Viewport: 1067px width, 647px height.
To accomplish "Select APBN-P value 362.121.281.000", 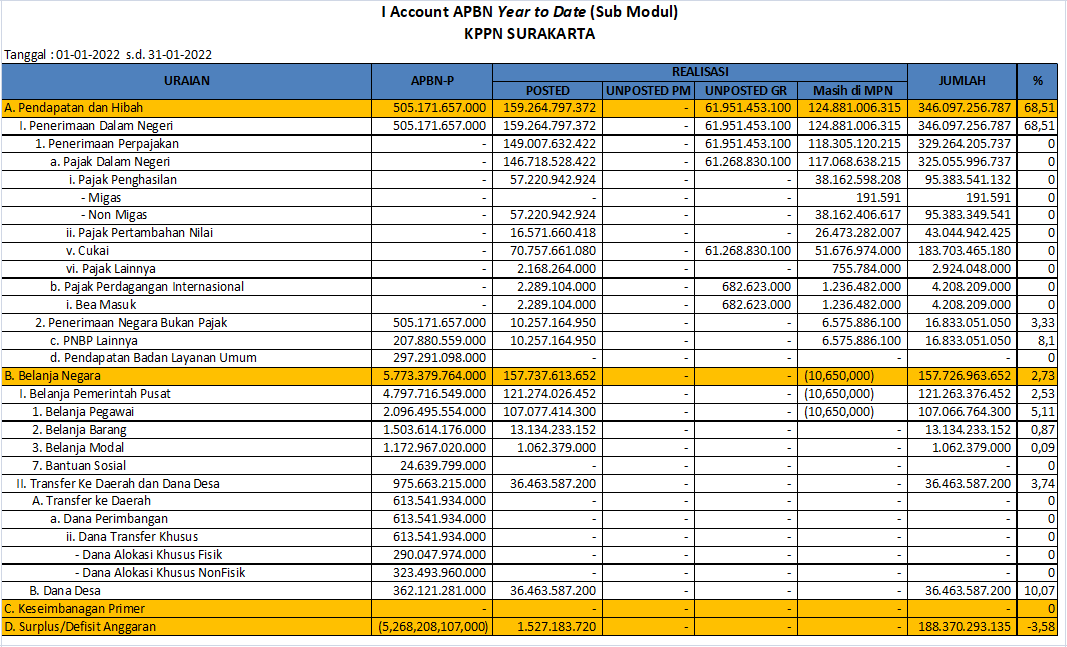I will tap(439, 591).
